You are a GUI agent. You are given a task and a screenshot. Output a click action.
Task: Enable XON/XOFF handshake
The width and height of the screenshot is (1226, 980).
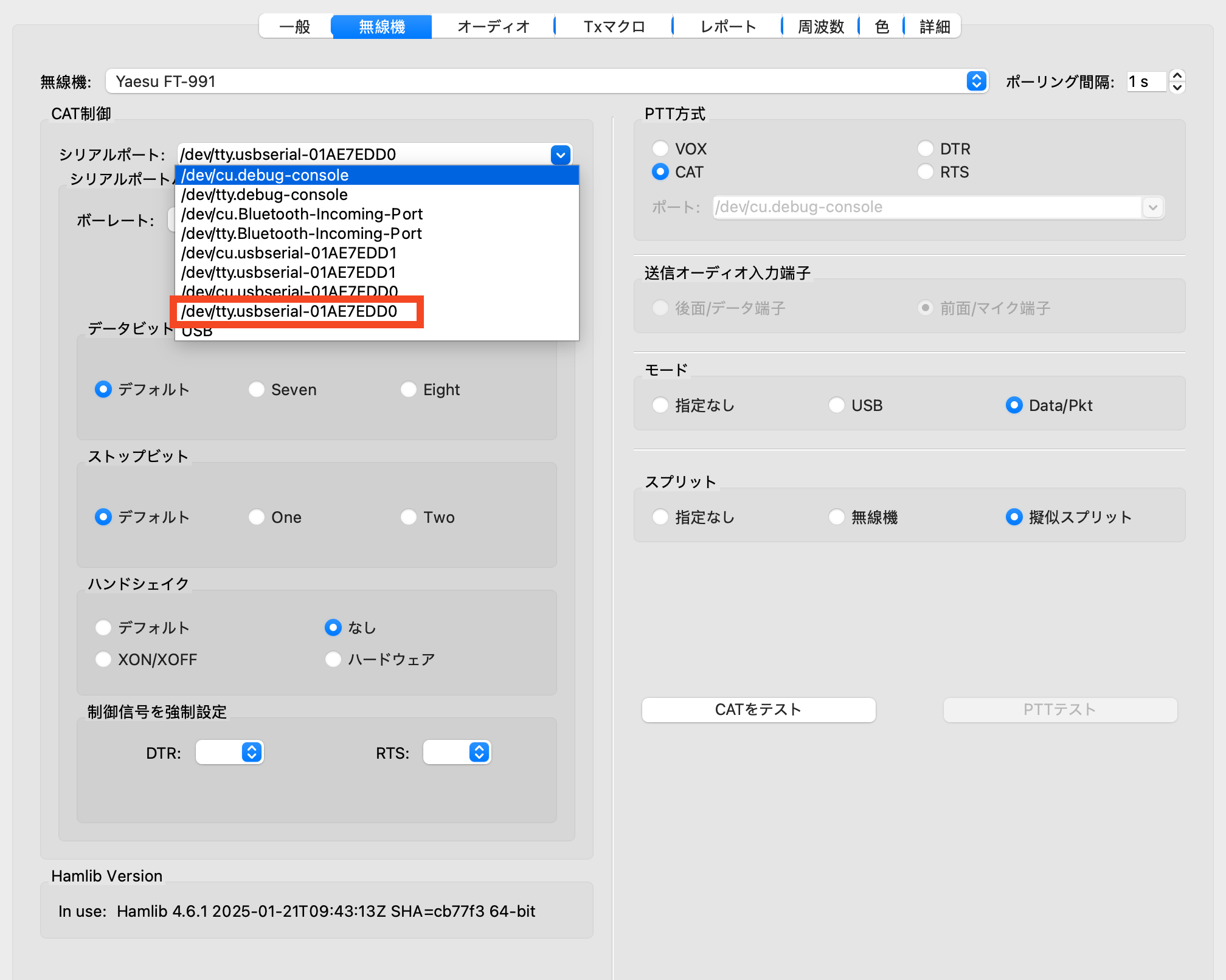pyautogui.click(x=103, y=660)
